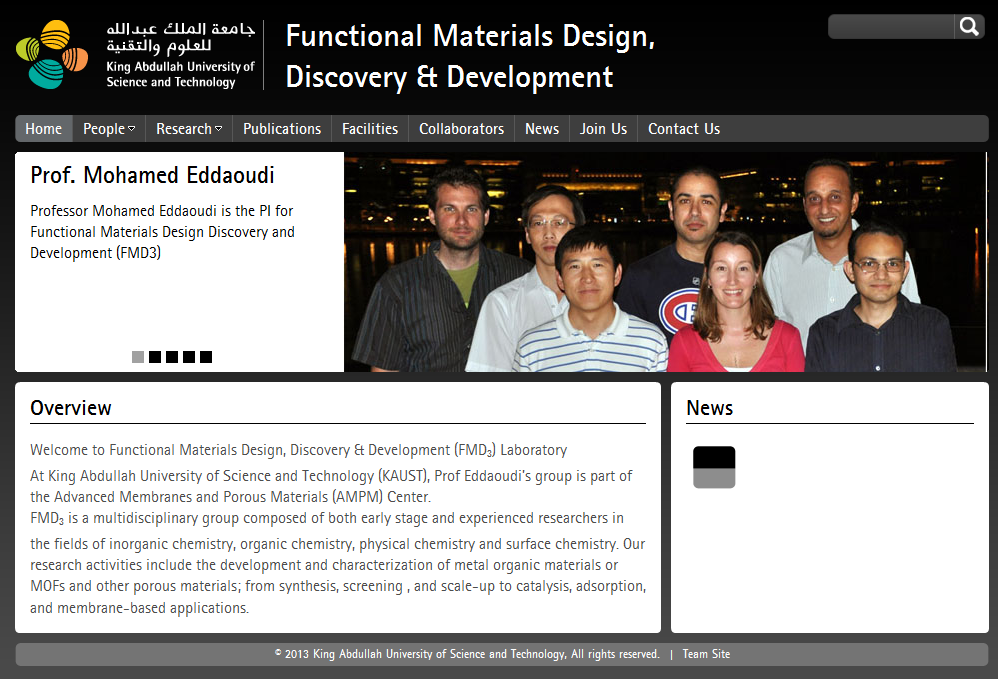The width and height of the screenshot is (998, 679).
Task: Open the Contact Us page
Action: tap(684, 129)
